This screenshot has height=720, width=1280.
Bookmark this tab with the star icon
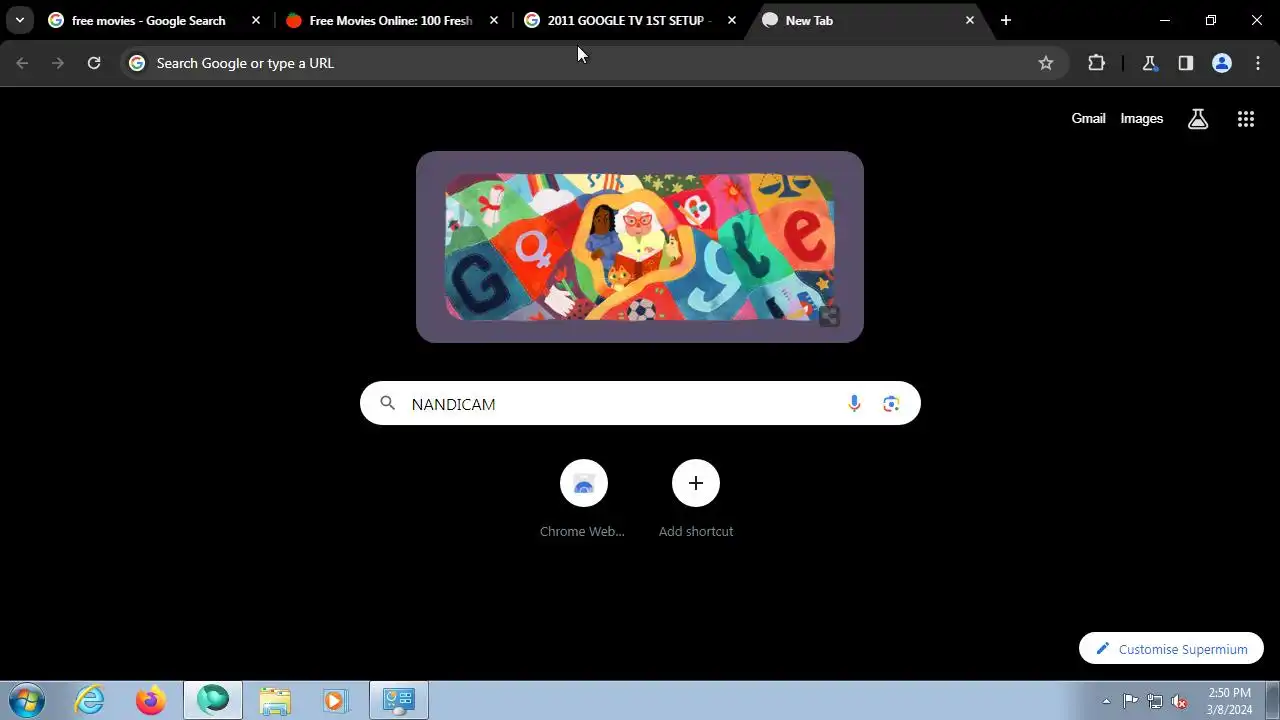[x=1046, y=63]
